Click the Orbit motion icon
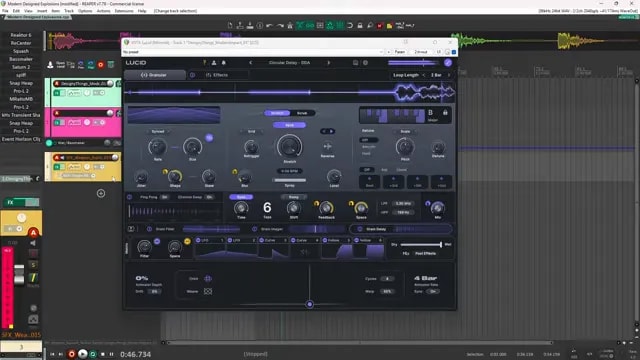 tap(208, 278)
